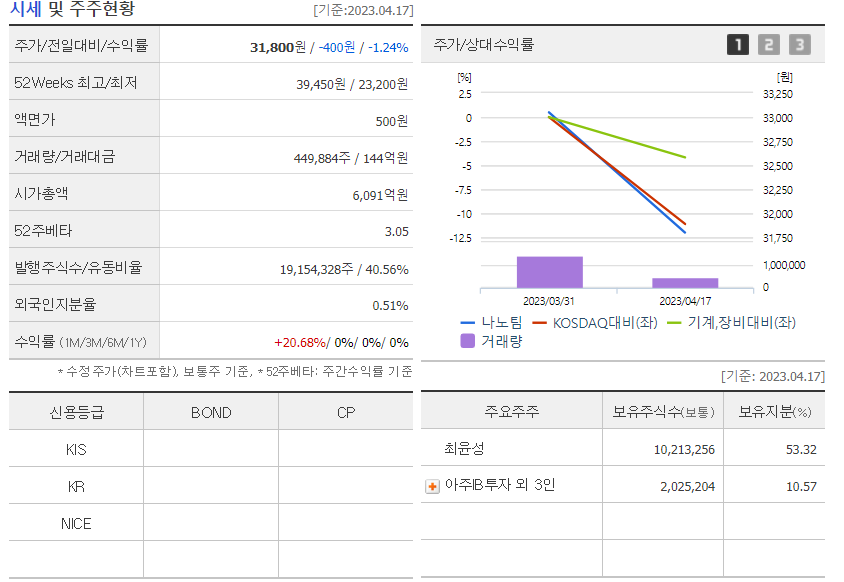The height and width of the screenshot is (582, 844).
Task: Select the 19,154,328주 / 40.56% value
Action: pos(344,269)
